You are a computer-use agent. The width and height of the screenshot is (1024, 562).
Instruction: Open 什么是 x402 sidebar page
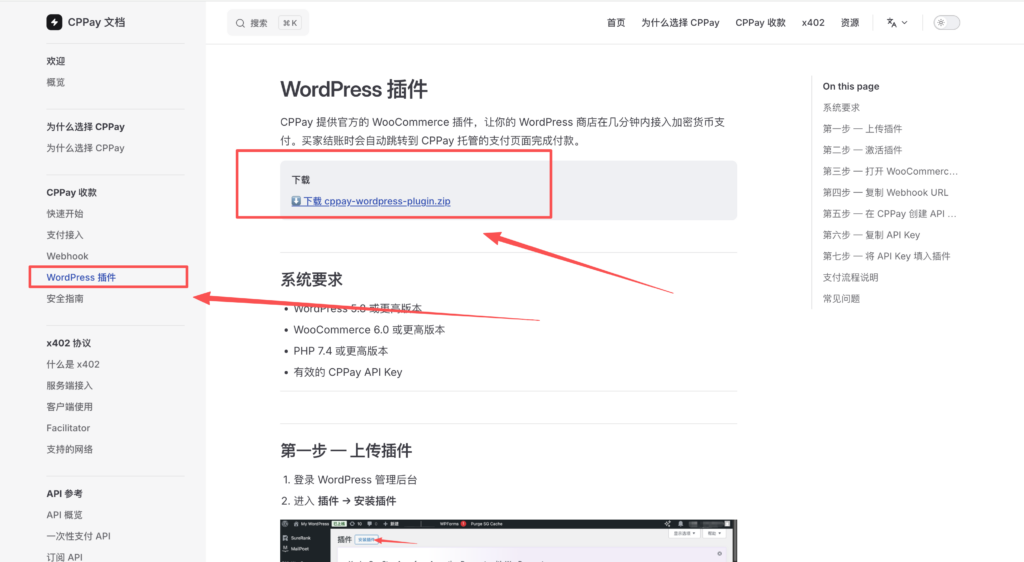point(73,364)
